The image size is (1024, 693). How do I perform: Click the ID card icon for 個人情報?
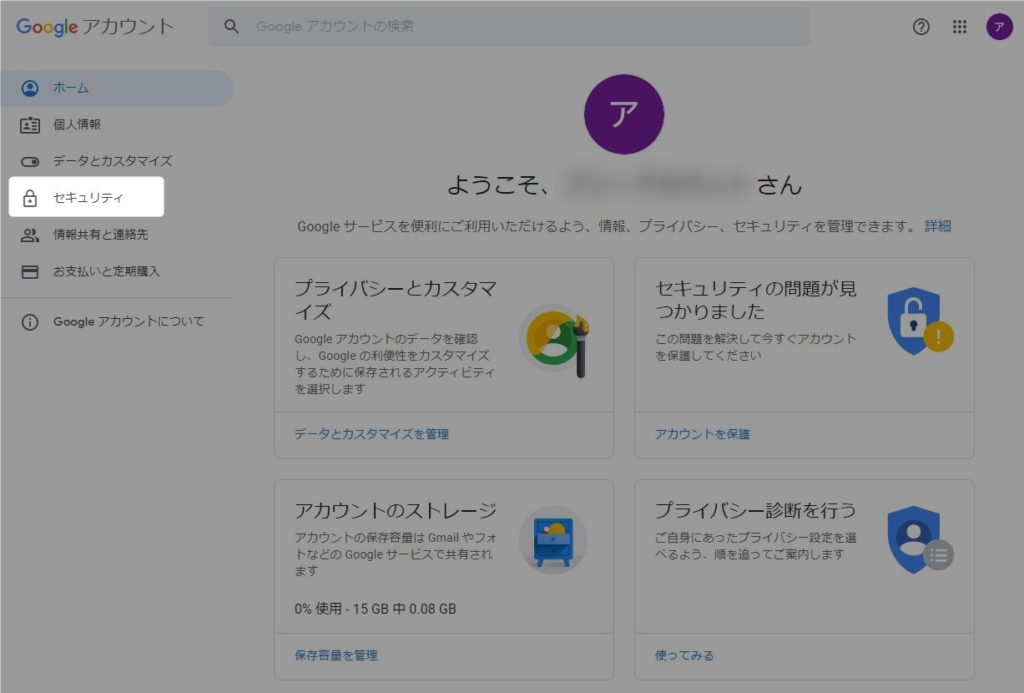click(30, 125)
